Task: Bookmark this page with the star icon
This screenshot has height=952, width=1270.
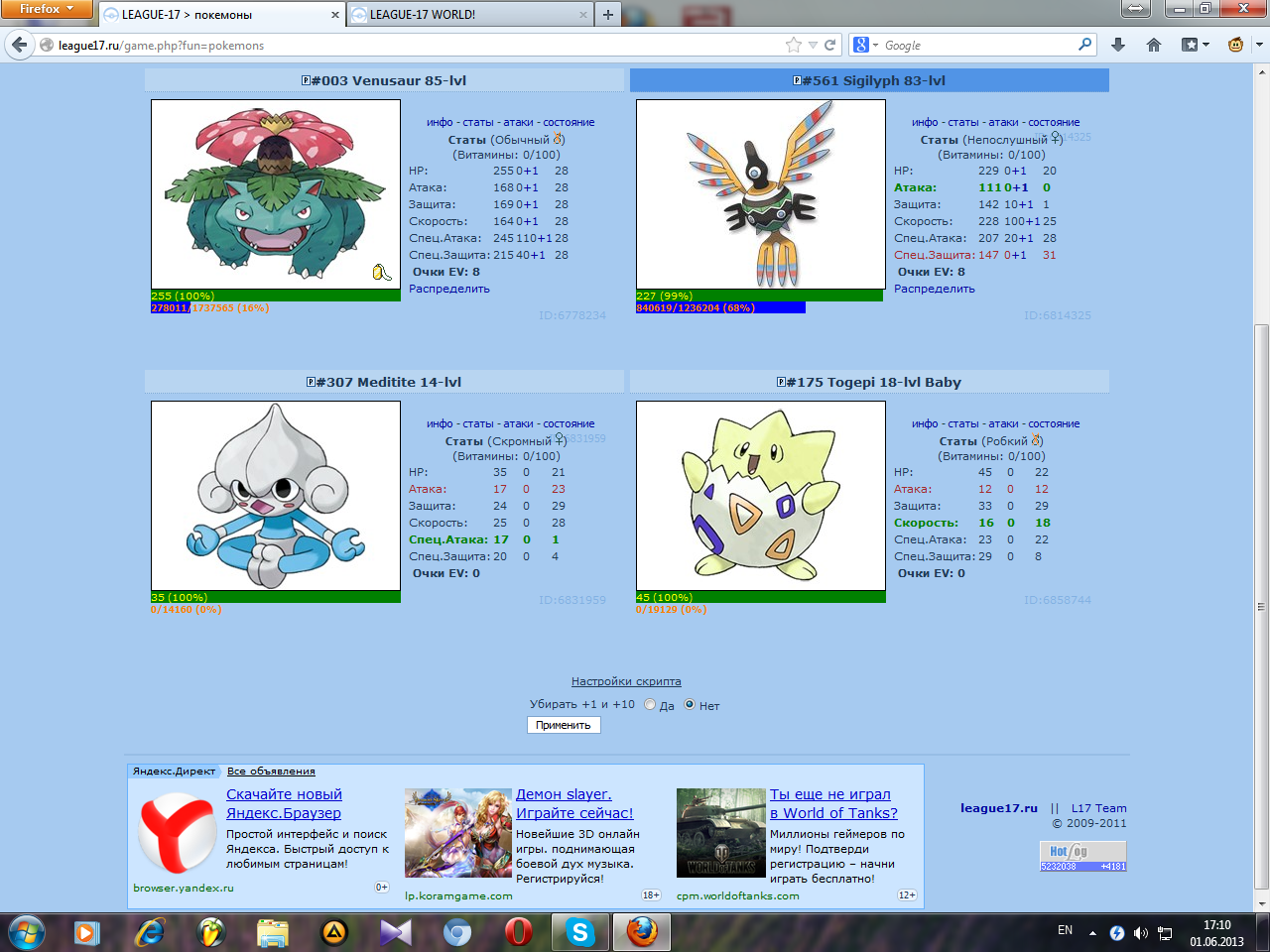Action: [793, 45]
